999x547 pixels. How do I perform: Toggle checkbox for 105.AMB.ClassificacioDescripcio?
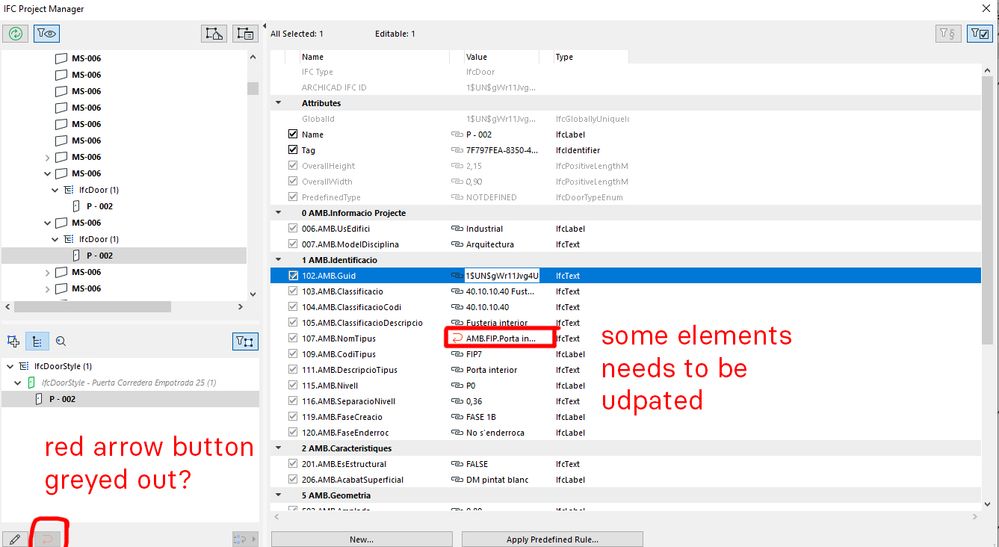point(292,323)
